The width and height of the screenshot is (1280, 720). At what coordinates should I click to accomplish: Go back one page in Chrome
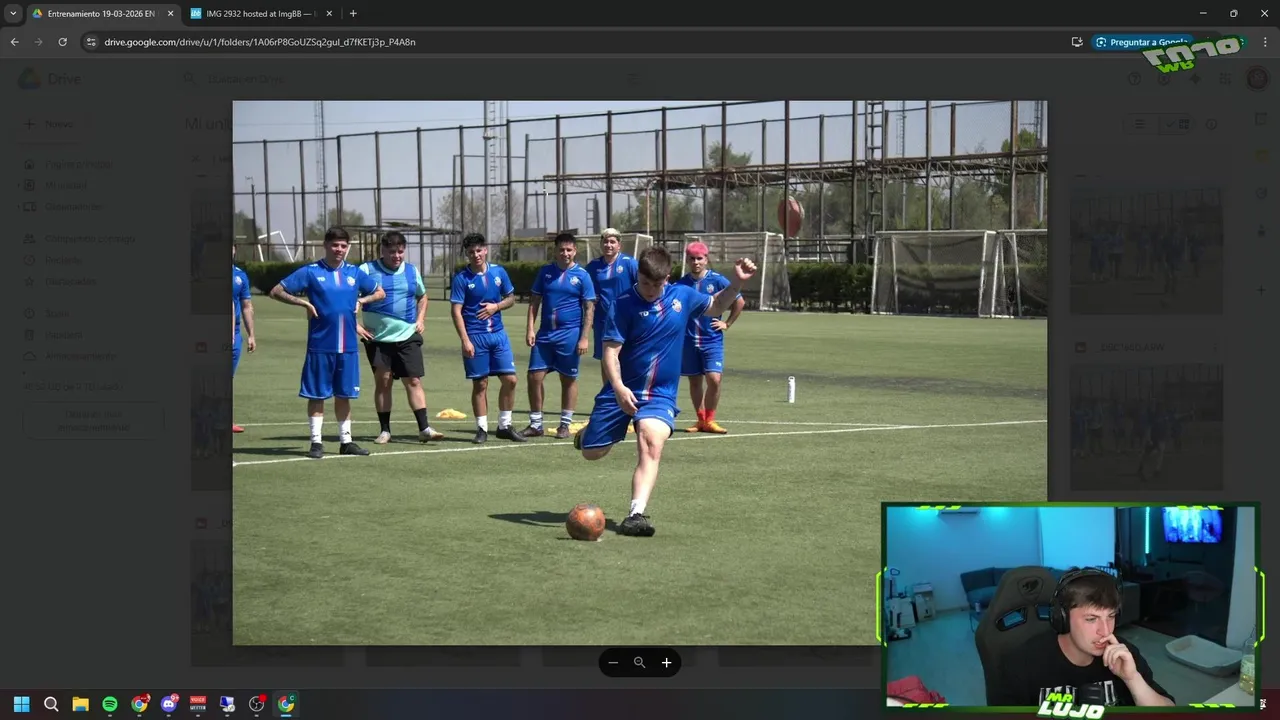[14, 42]
